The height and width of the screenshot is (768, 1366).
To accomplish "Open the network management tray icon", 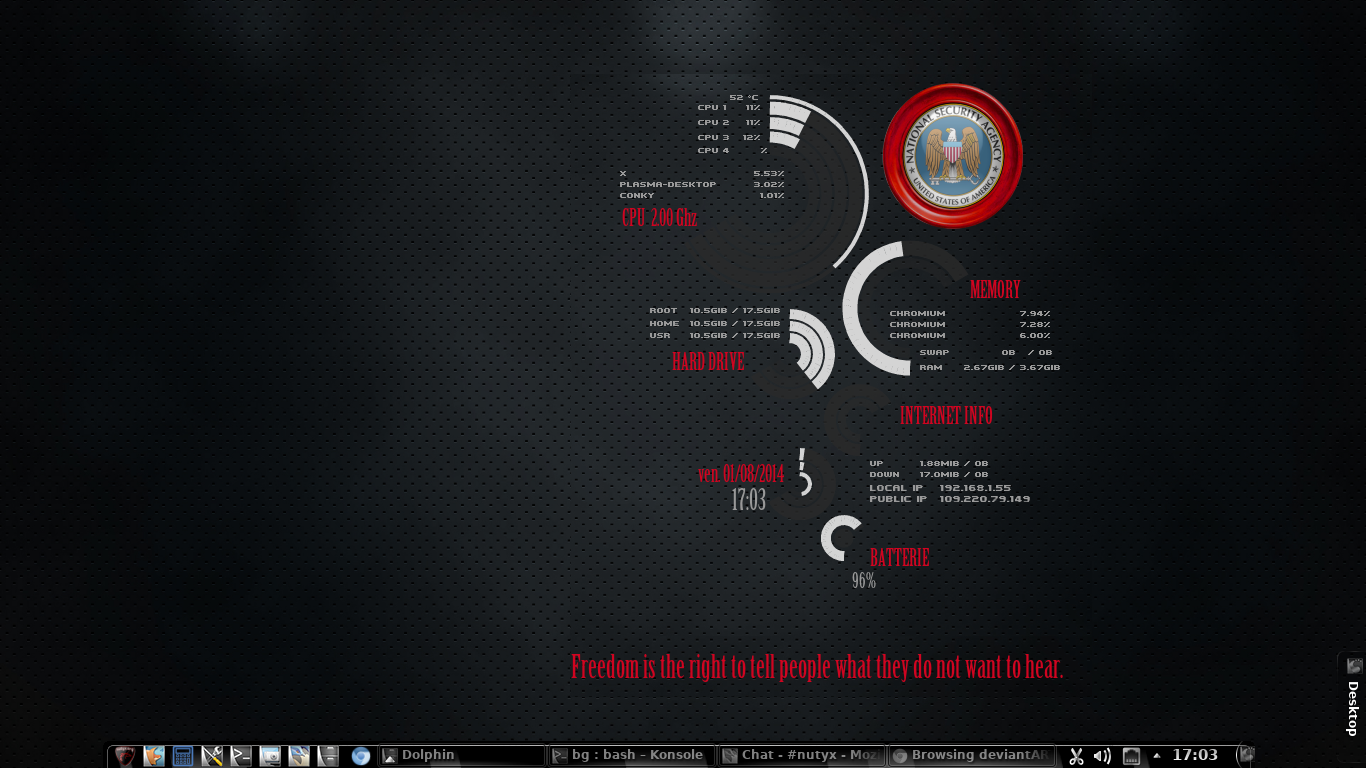I will pos(1131,756).
